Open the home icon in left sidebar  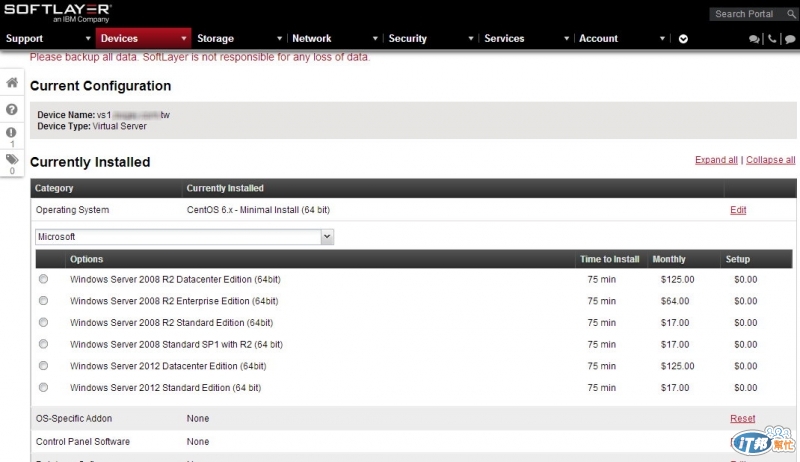[x=12, y=83]
